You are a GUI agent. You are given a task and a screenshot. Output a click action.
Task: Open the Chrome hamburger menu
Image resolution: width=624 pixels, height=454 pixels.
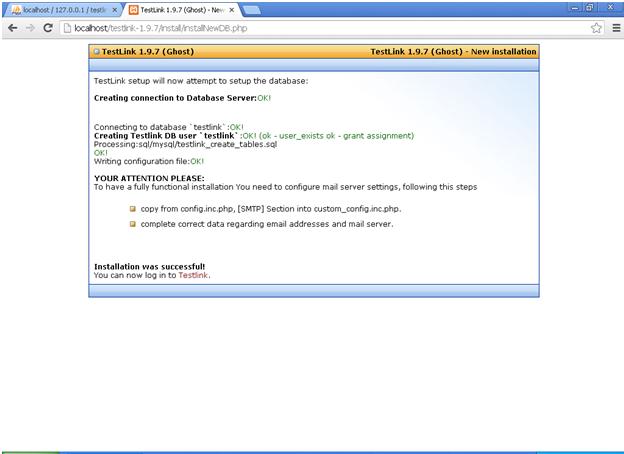click(x=616, y=28)
